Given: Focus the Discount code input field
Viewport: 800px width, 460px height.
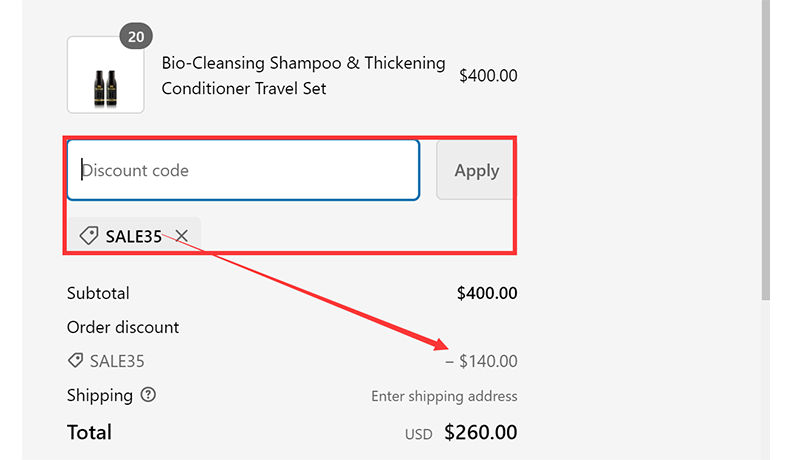Looking at the screenshot, I should click(x=243, y=170).
